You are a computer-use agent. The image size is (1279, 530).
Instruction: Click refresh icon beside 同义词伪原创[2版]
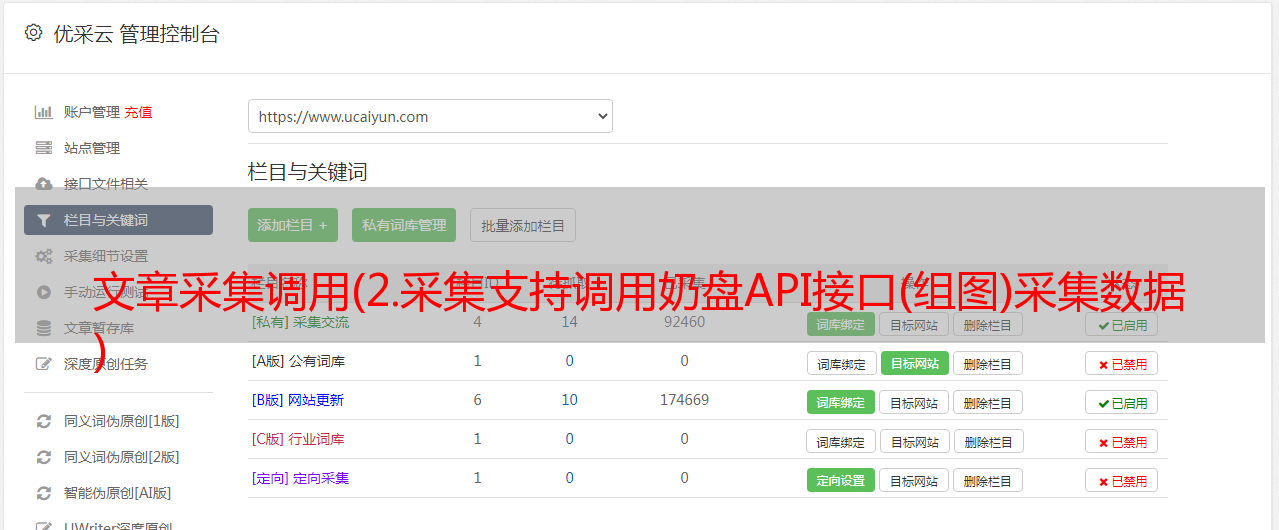(x=43, y=457)
